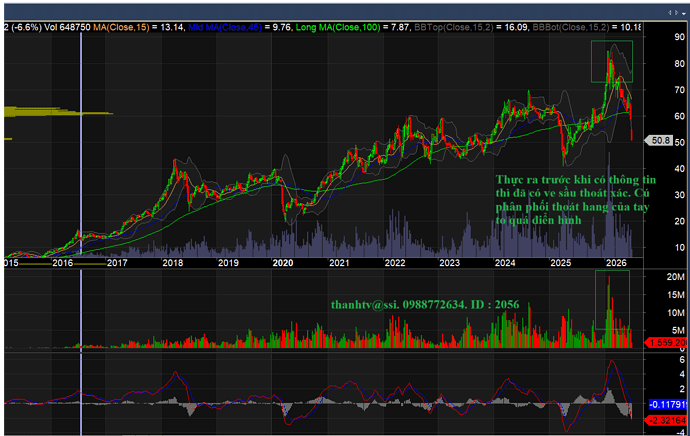The height and width of the screenshot is (436, 690).
Task: Click the green Vietnamese annotation text
Action: 576,200
